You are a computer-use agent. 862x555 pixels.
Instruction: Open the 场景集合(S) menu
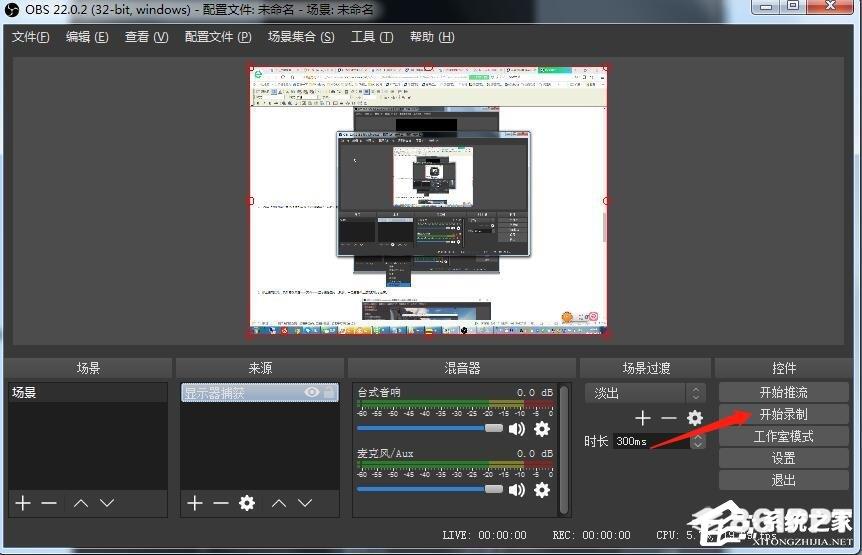click(301, 37)
